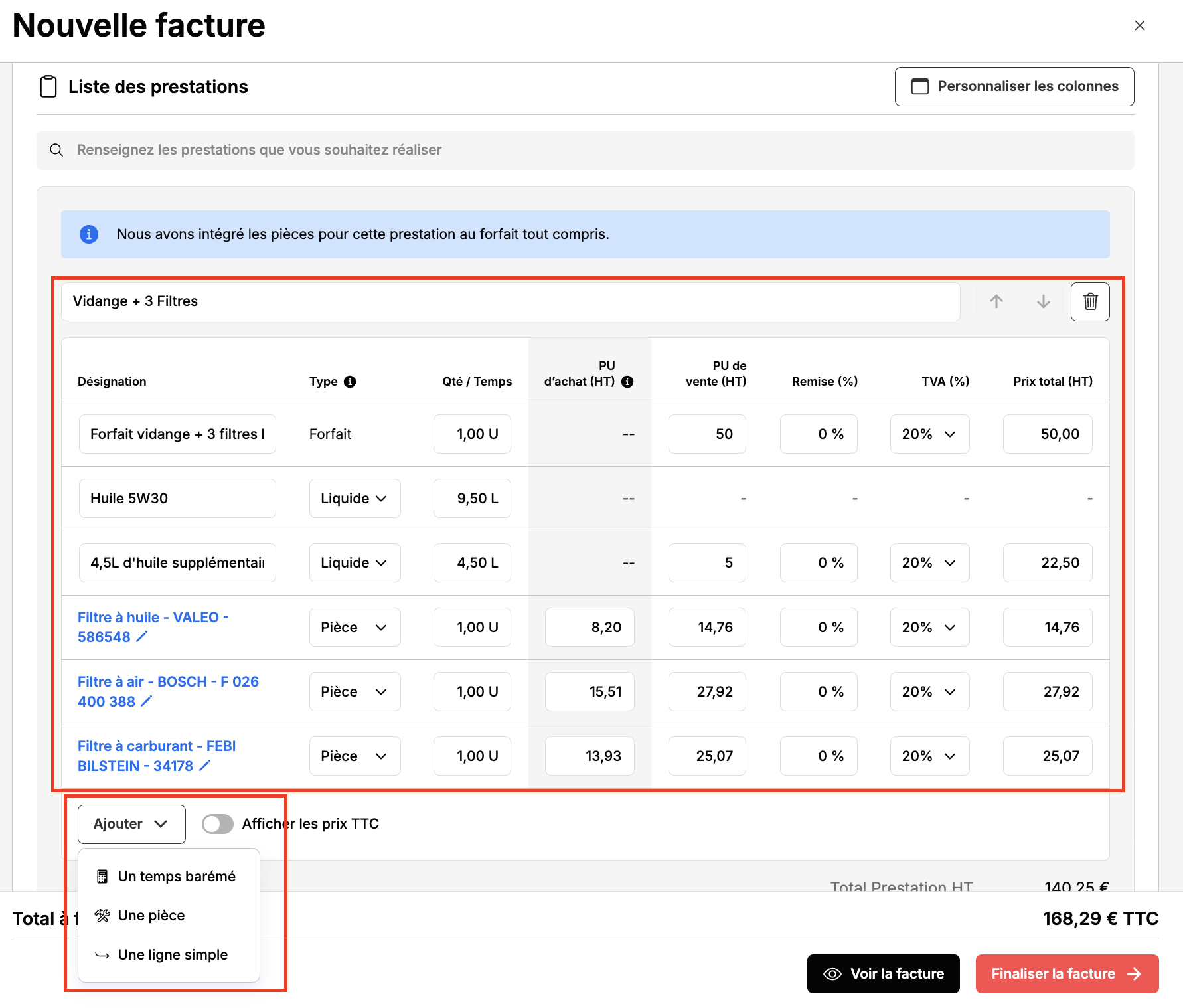
Task: Edit purchase price 13,93 for Filtre à carburant
Action: tap(590, 756)
